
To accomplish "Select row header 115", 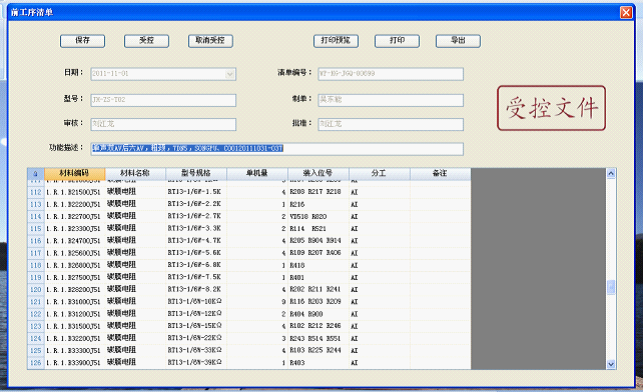I will point(36,228).
